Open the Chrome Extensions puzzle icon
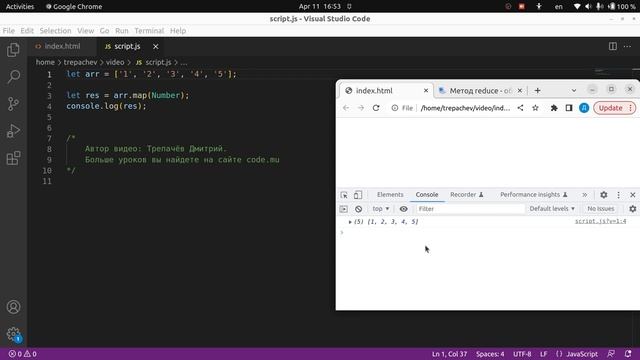This screenshot has width=640, height=360. 554,108
